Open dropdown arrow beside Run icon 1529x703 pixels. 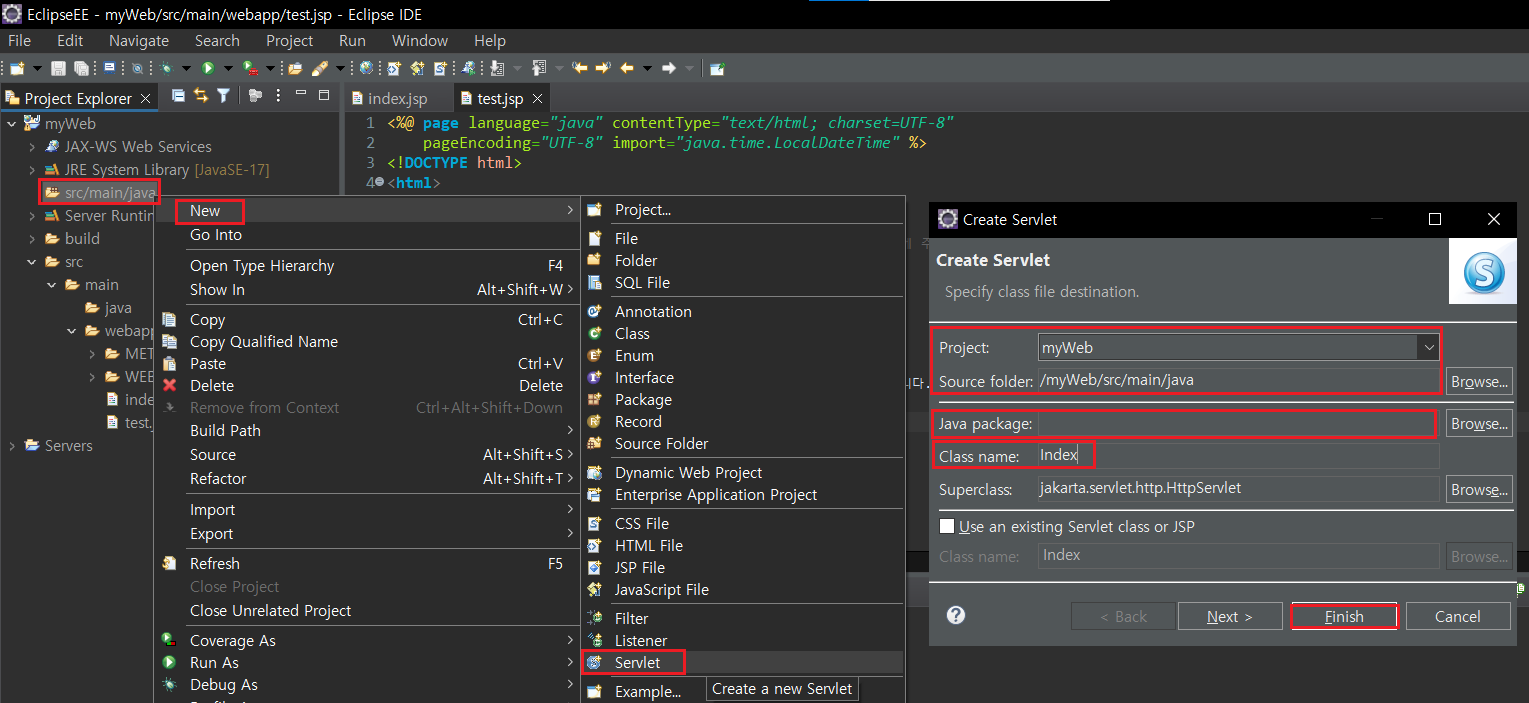[228, 68]
